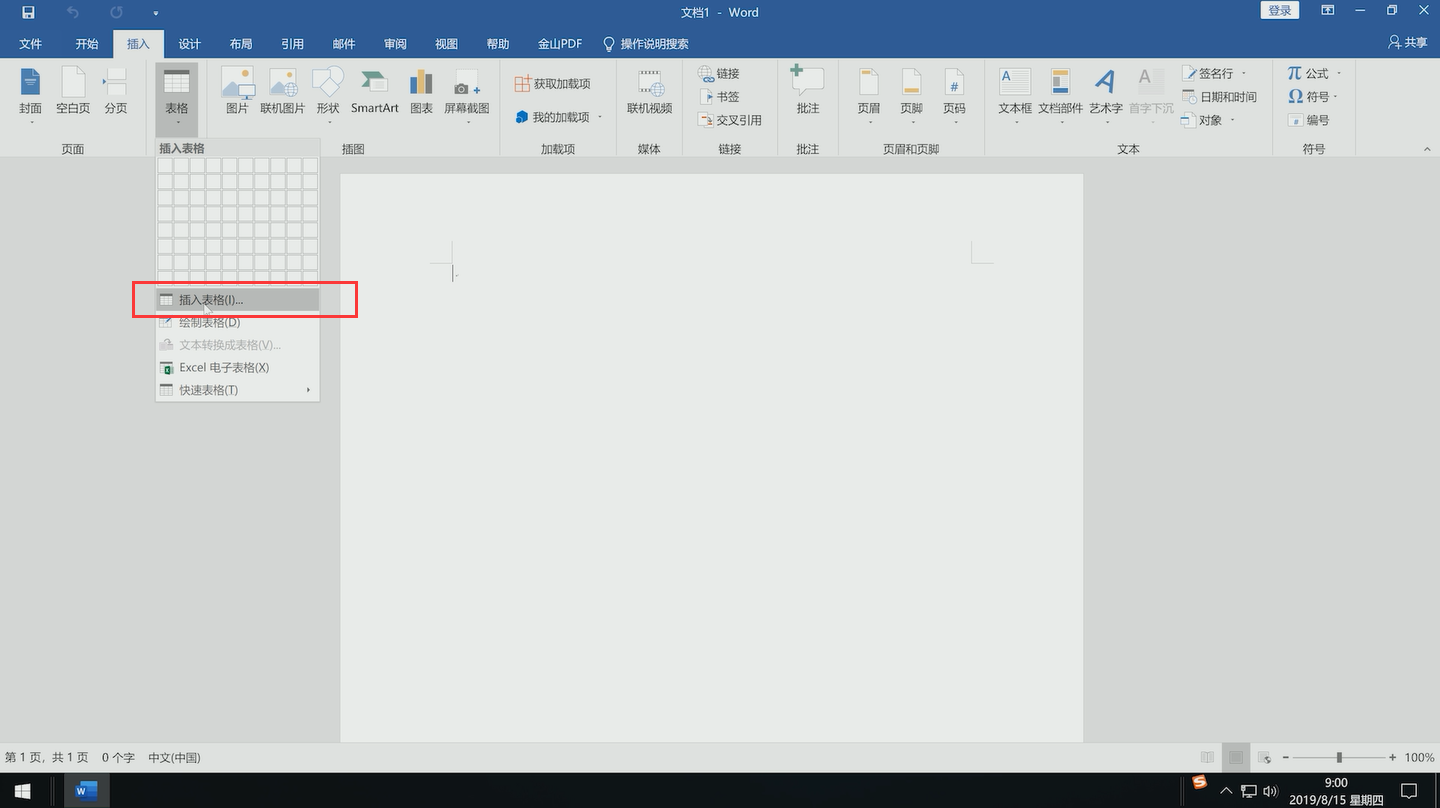Click 获取加载项 get add-ins
Image resolution: width=1440 pixels, height=808 pixels.
pyautogui.click(x=552, y=84)
